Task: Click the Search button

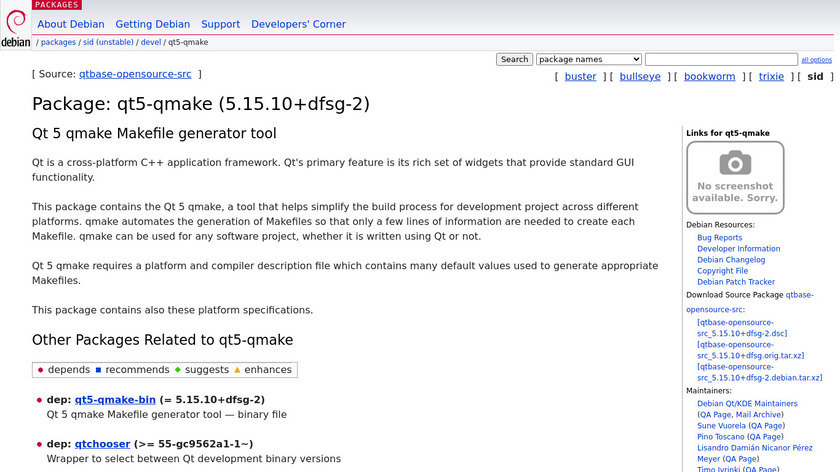Action: (514, 59)
